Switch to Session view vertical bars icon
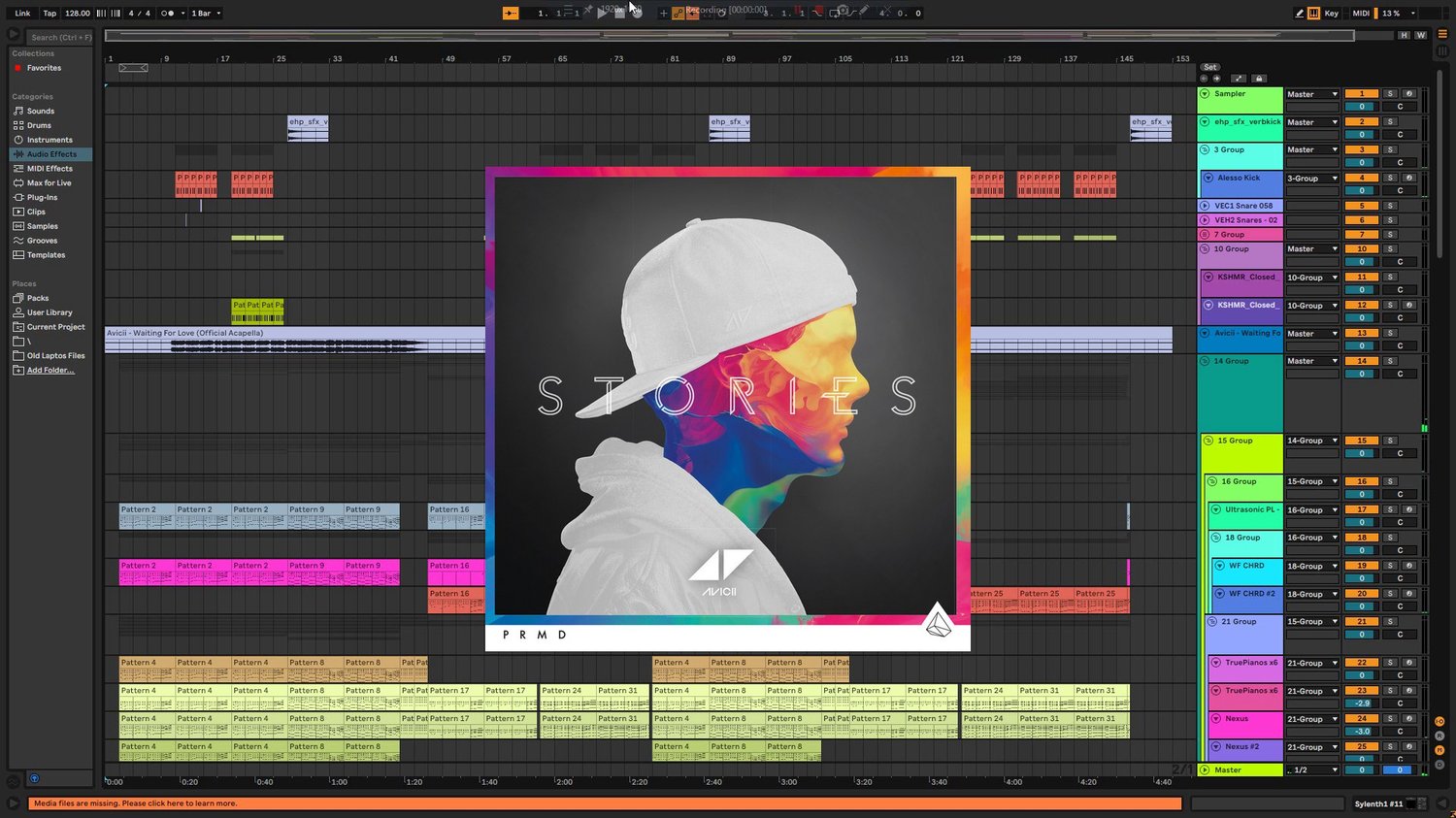This screenshot has width=1456, height=818. (1442, 51)
